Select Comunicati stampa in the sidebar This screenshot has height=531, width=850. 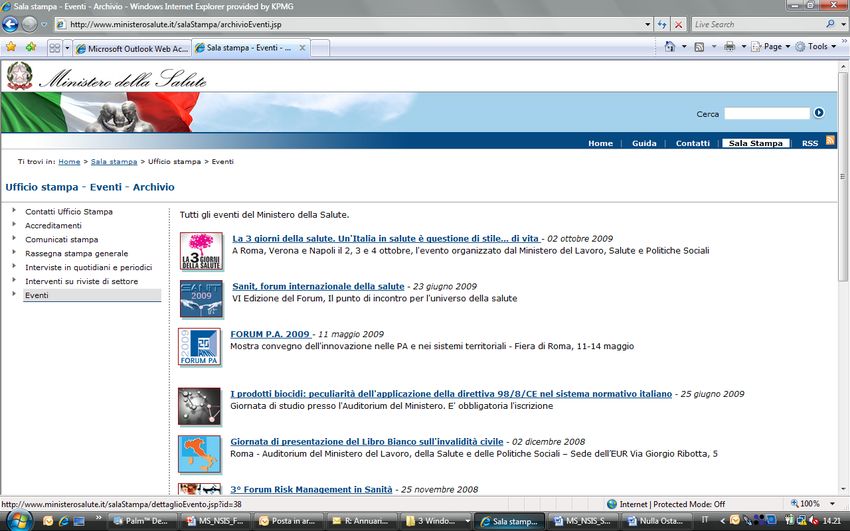point(62,240)
